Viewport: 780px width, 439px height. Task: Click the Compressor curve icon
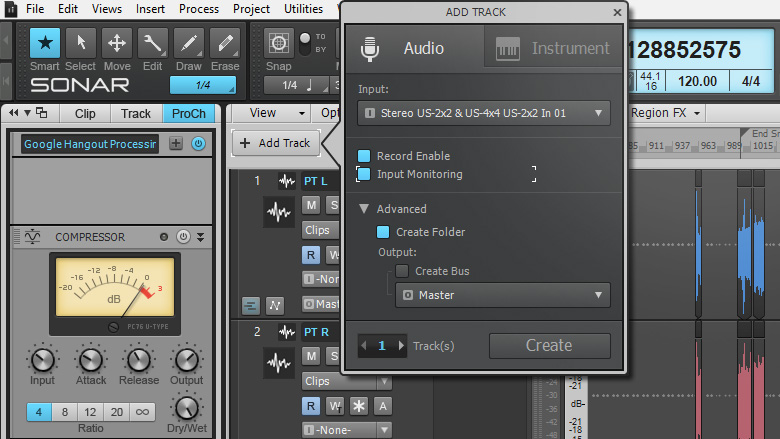click(x=32, y=237)
